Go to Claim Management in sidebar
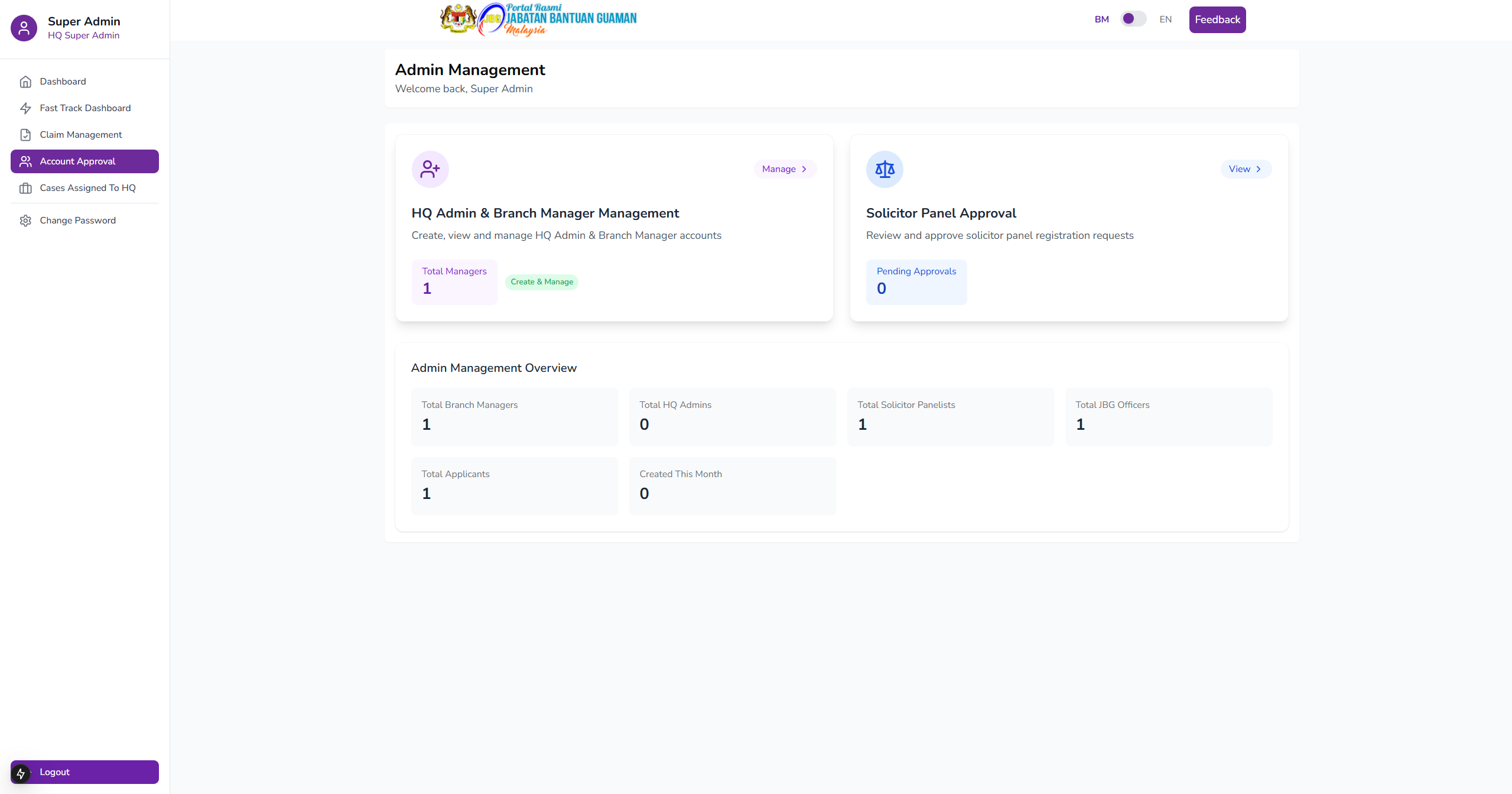Screen dimensions: 1512x794 (x=81, y=135)
